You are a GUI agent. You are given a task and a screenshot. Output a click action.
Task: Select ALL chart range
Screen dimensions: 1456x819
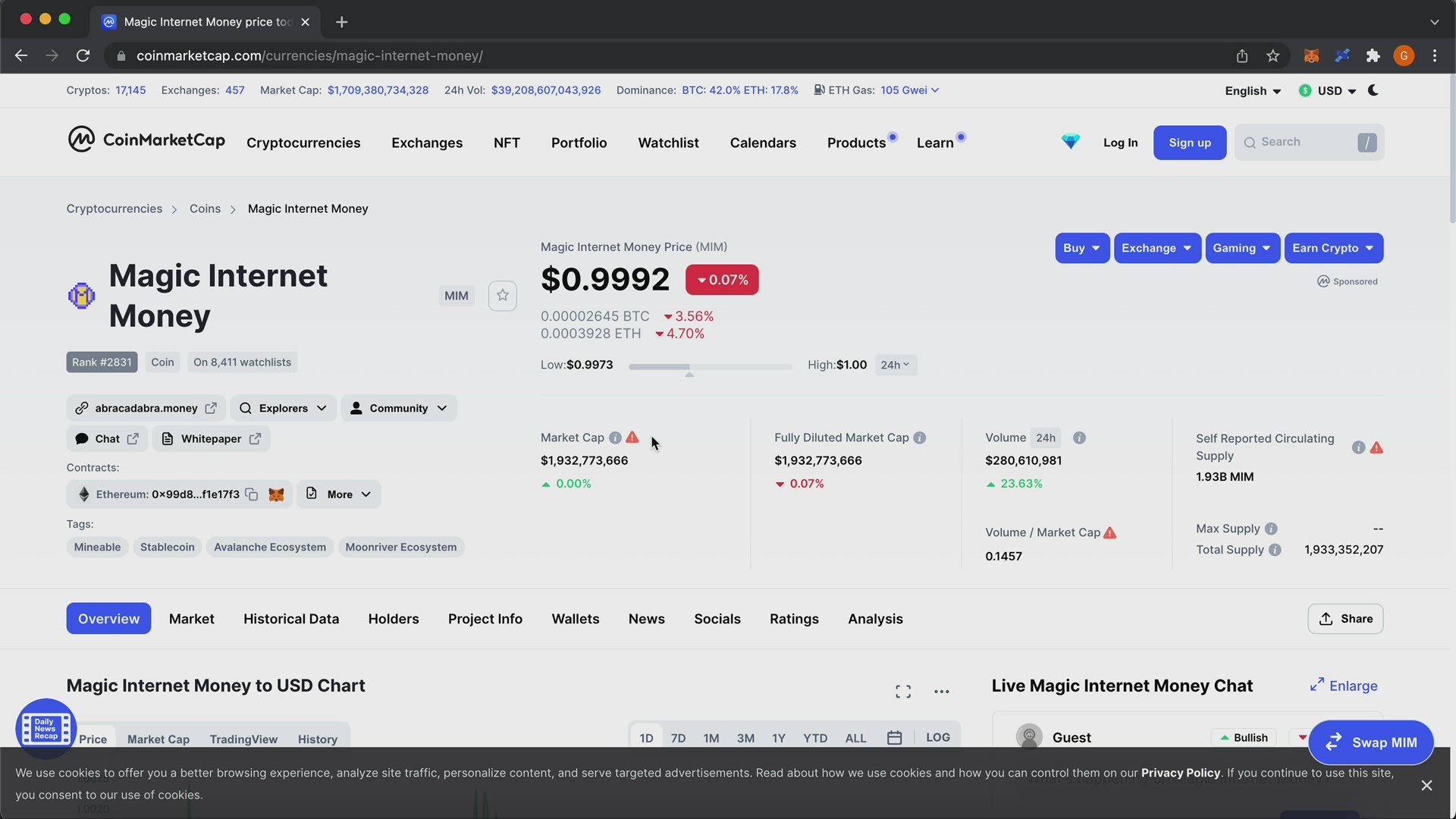(x=855, y=739)
